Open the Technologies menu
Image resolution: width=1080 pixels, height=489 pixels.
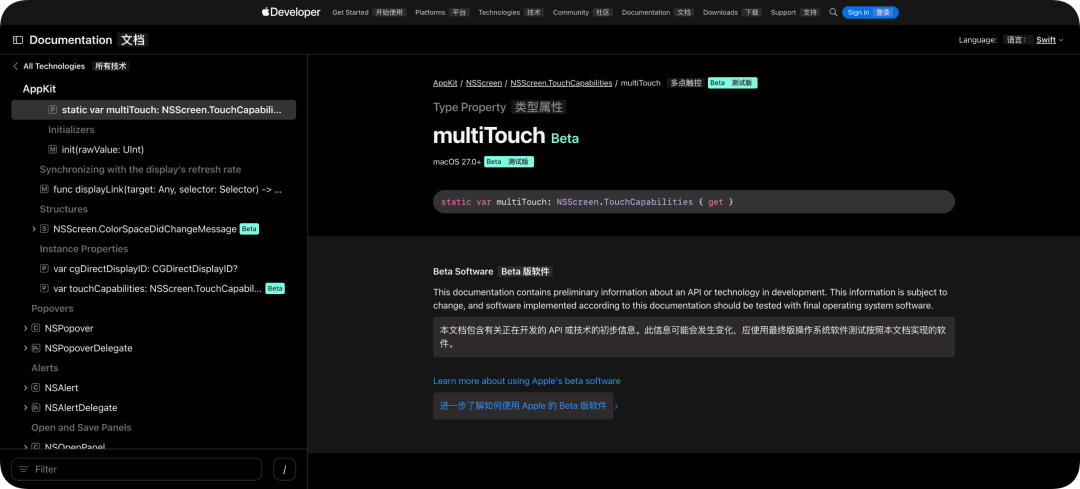point(499,12)
